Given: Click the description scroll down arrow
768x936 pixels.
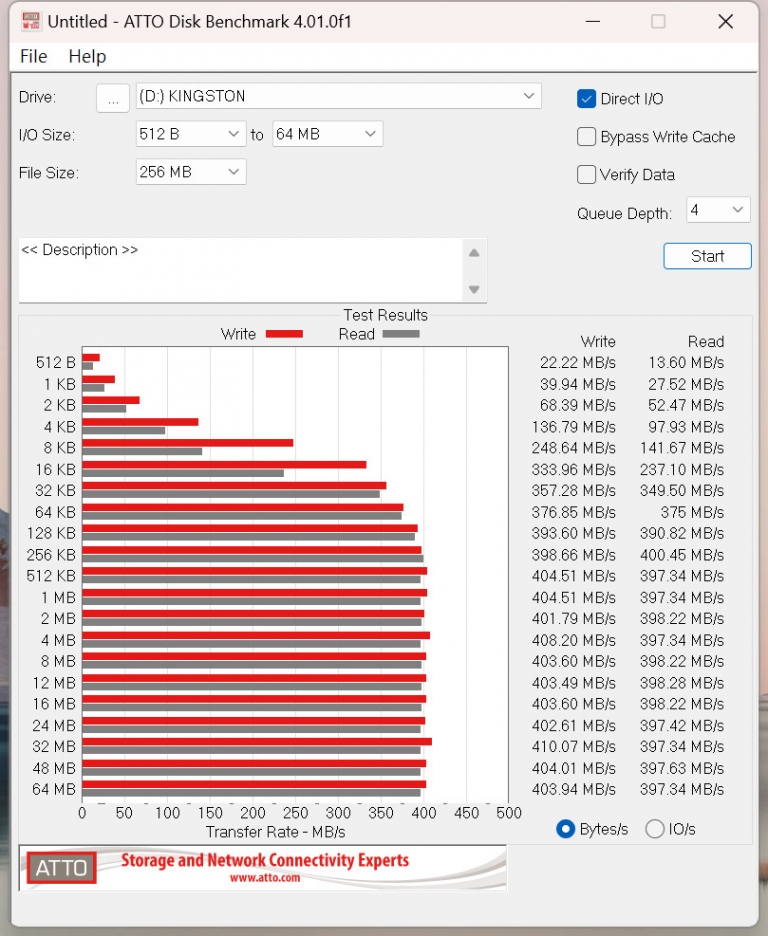Looking at the screenshot, I should 474,290.
